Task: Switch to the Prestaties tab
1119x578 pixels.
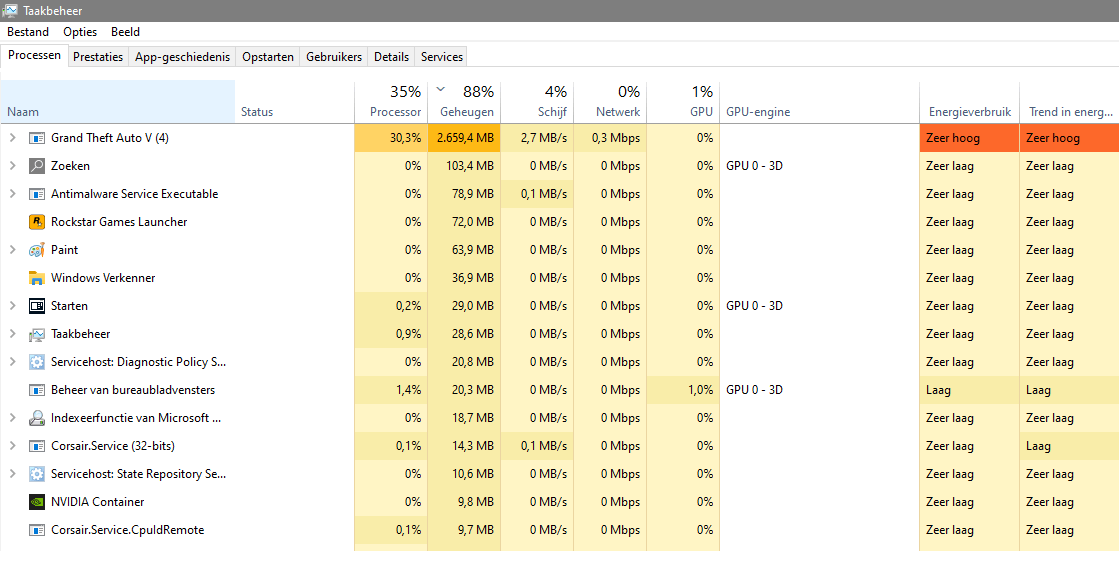Action: tap(98, 57)
